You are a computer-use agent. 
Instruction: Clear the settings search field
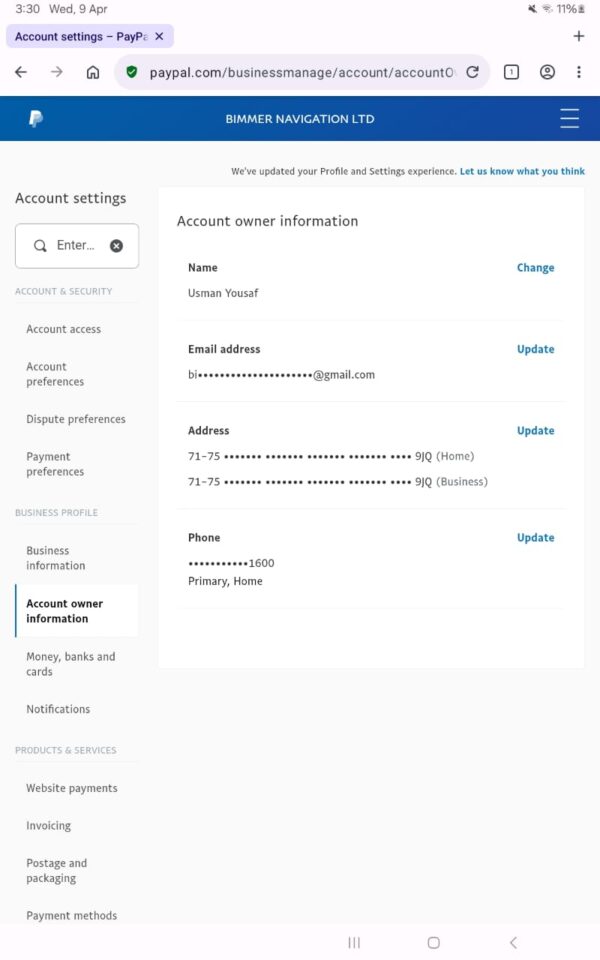point(116,246)
